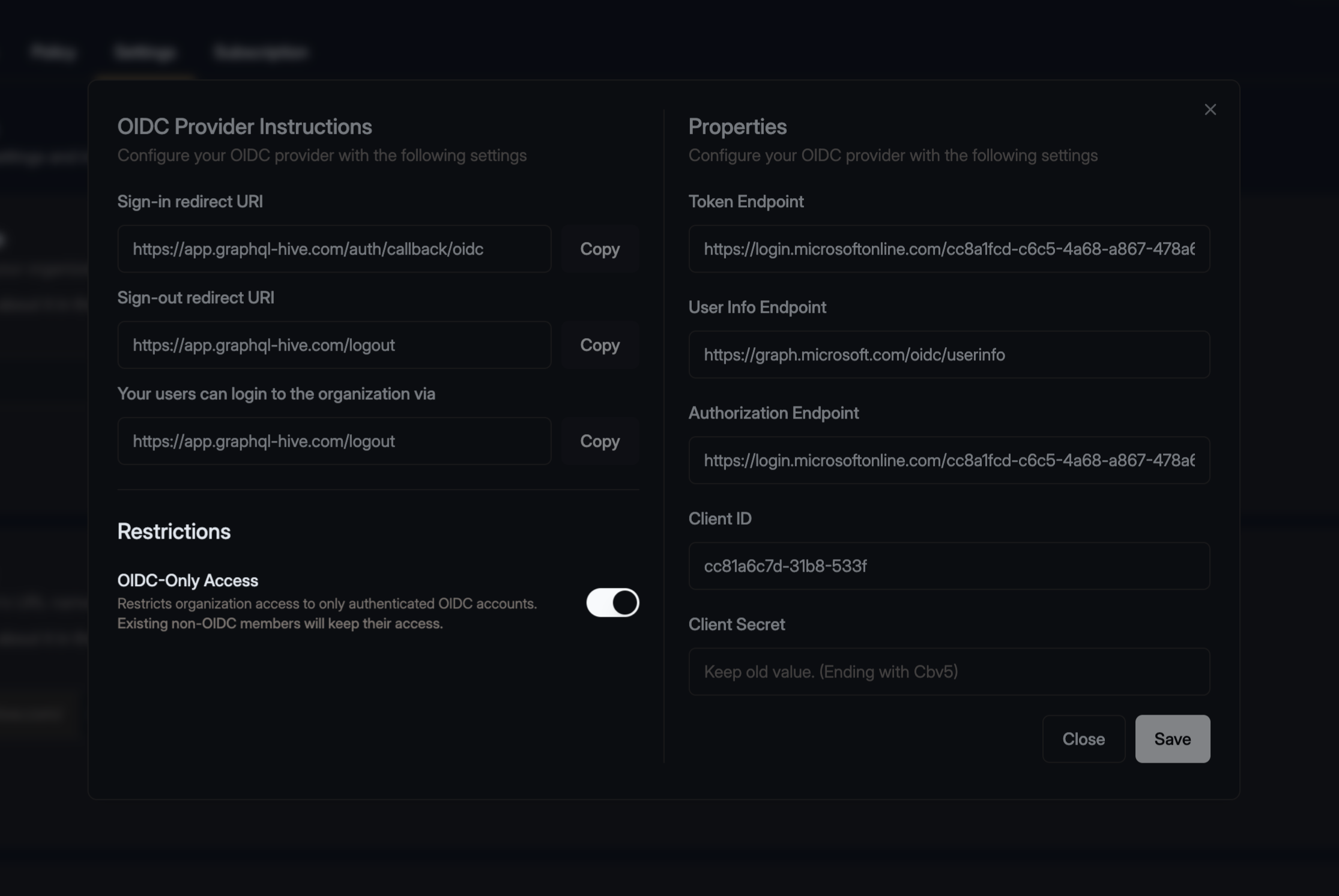Select the Client ID field
This screenshot has width=1339, height=896.
coord(949,566)
